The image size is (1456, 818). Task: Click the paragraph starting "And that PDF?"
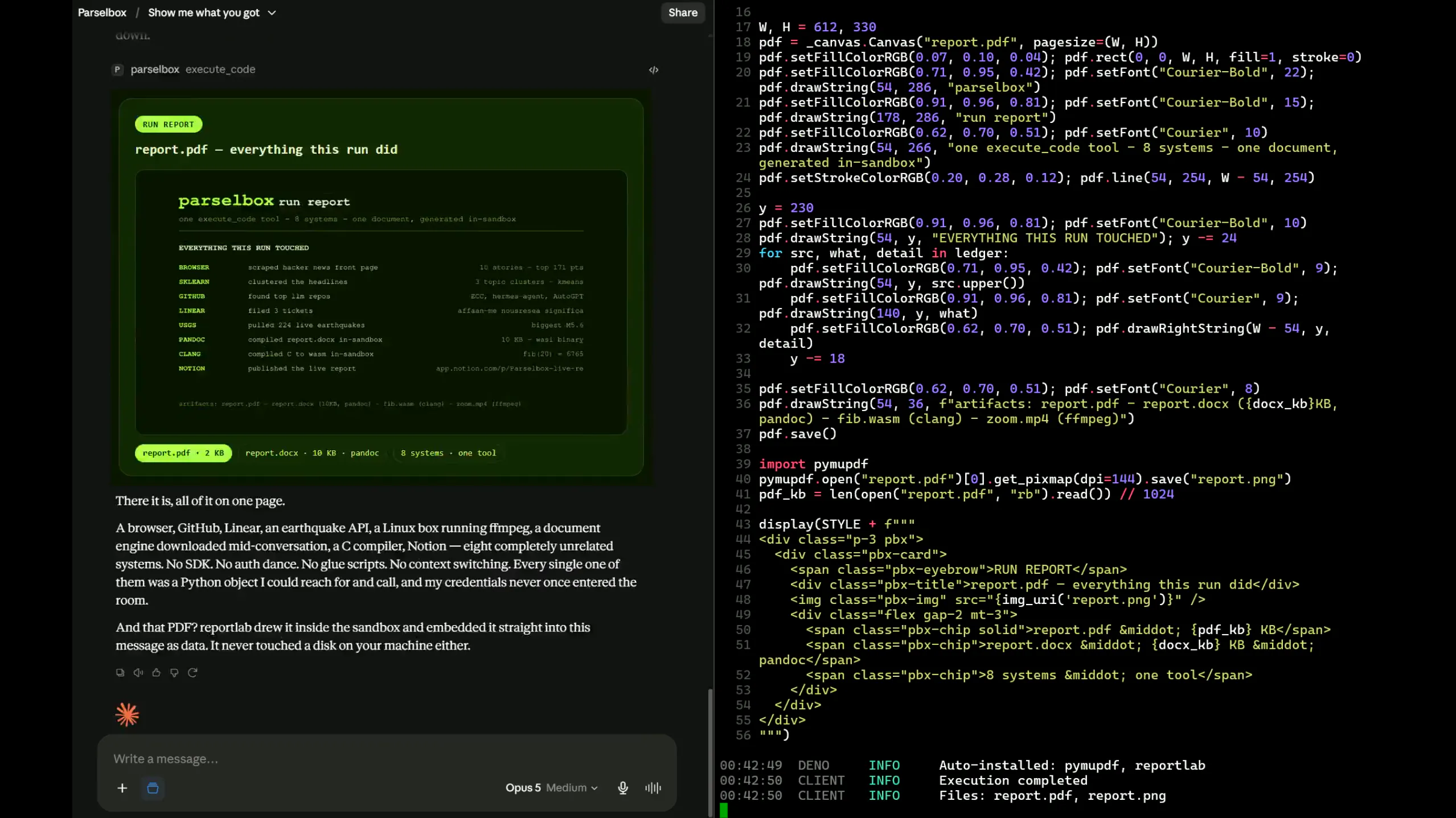point(352,636)
